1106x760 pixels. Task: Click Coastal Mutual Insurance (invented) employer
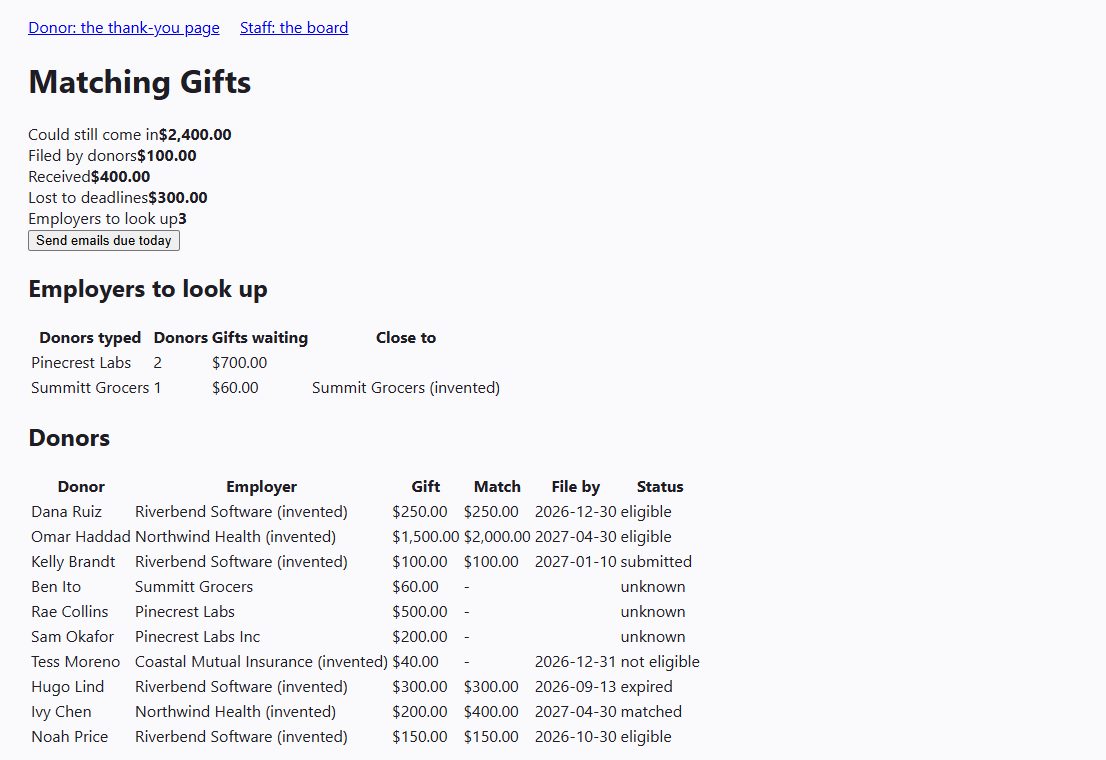[261, 662]
